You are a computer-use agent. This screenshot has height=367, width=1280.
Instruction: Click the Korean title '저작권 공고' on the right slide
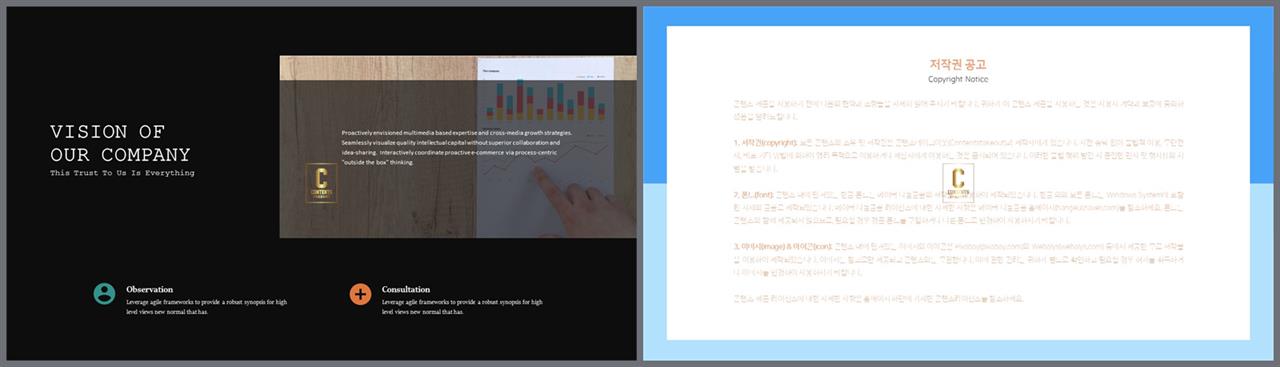click(958, 64)
